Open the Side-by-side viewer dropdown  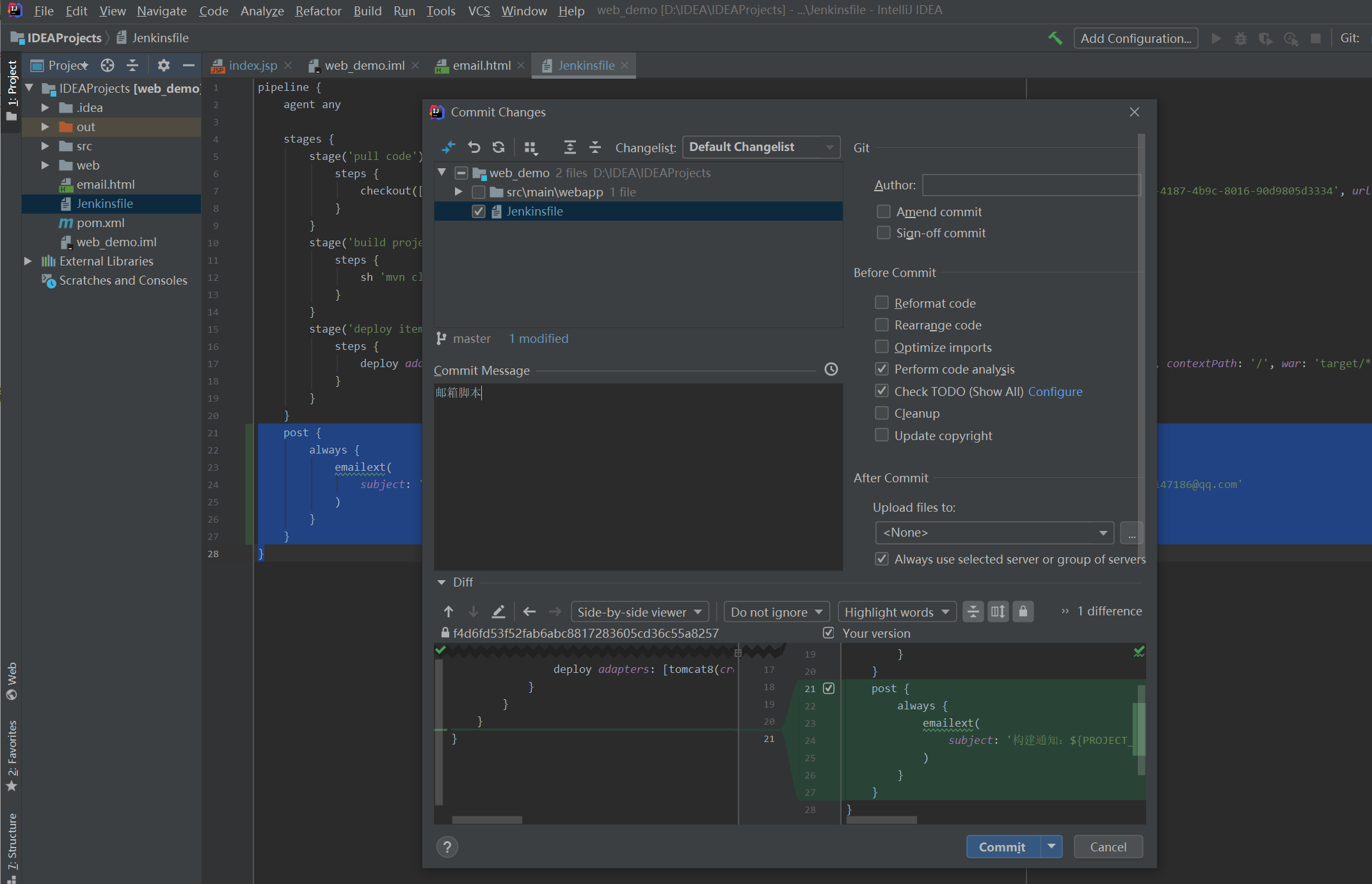tap(640, 612)
